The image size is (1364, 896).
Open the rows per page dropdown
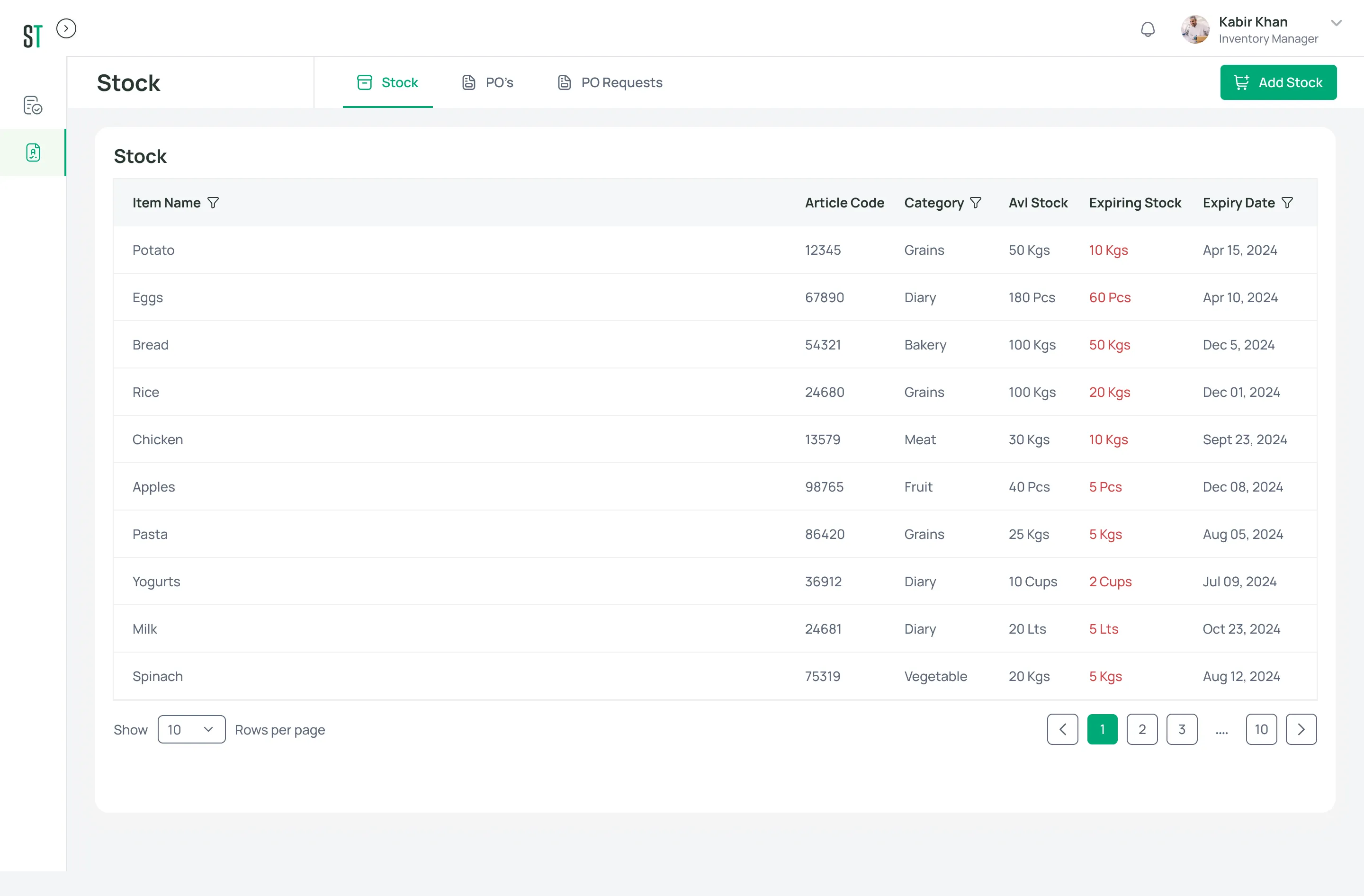[x=191, y=729]
